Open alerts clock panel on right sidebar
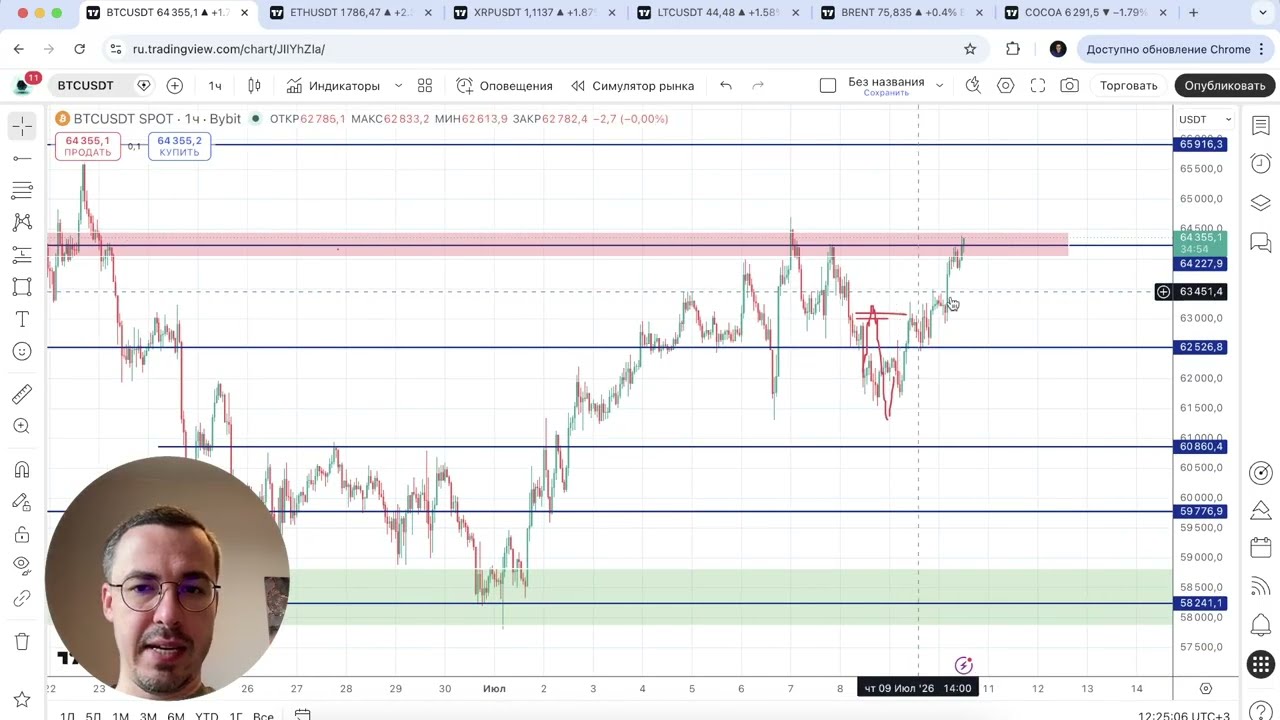The height and width of the screenshot is (720, 1280). [x=1261, y=163]
